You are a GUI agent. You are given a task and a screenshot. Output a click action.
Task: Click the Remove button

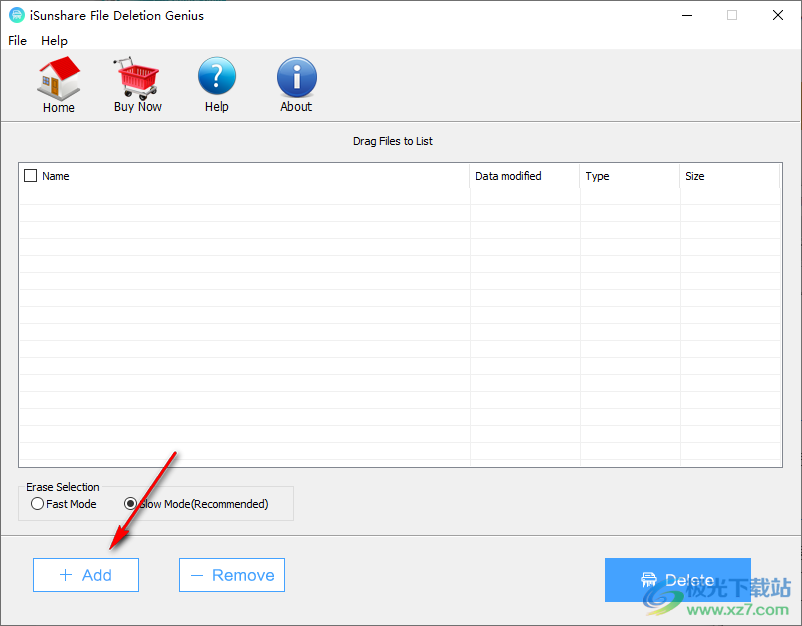pyautogui.click(x=232, y=575)
